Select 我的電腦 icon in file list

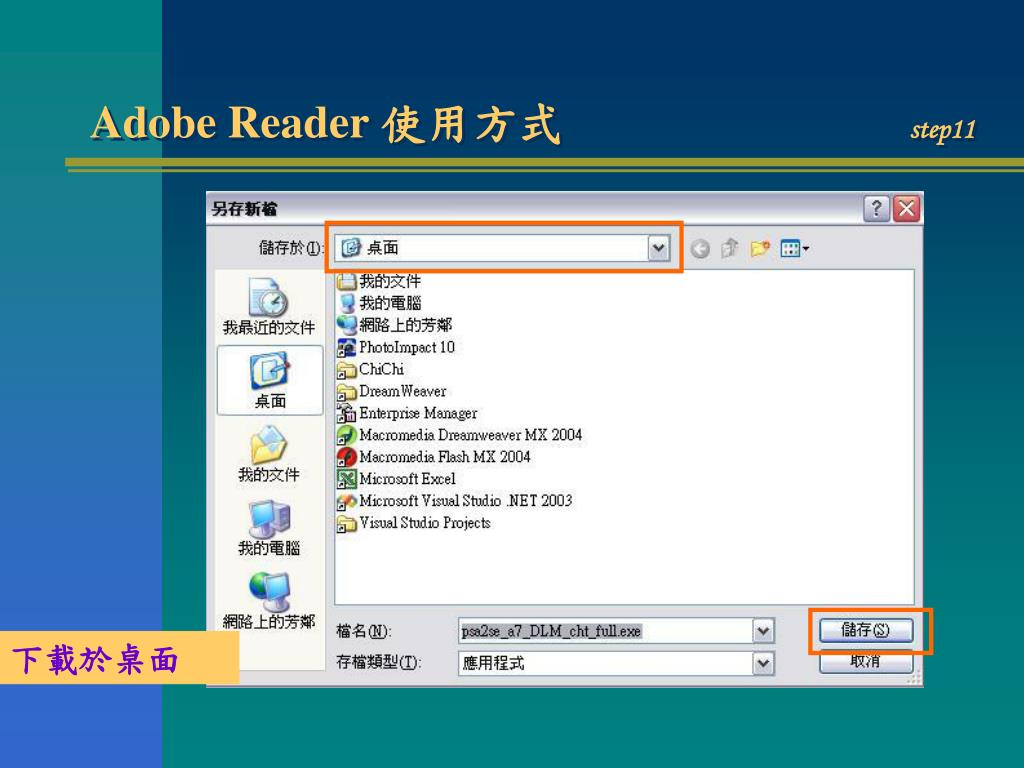(x=346, y=304)
